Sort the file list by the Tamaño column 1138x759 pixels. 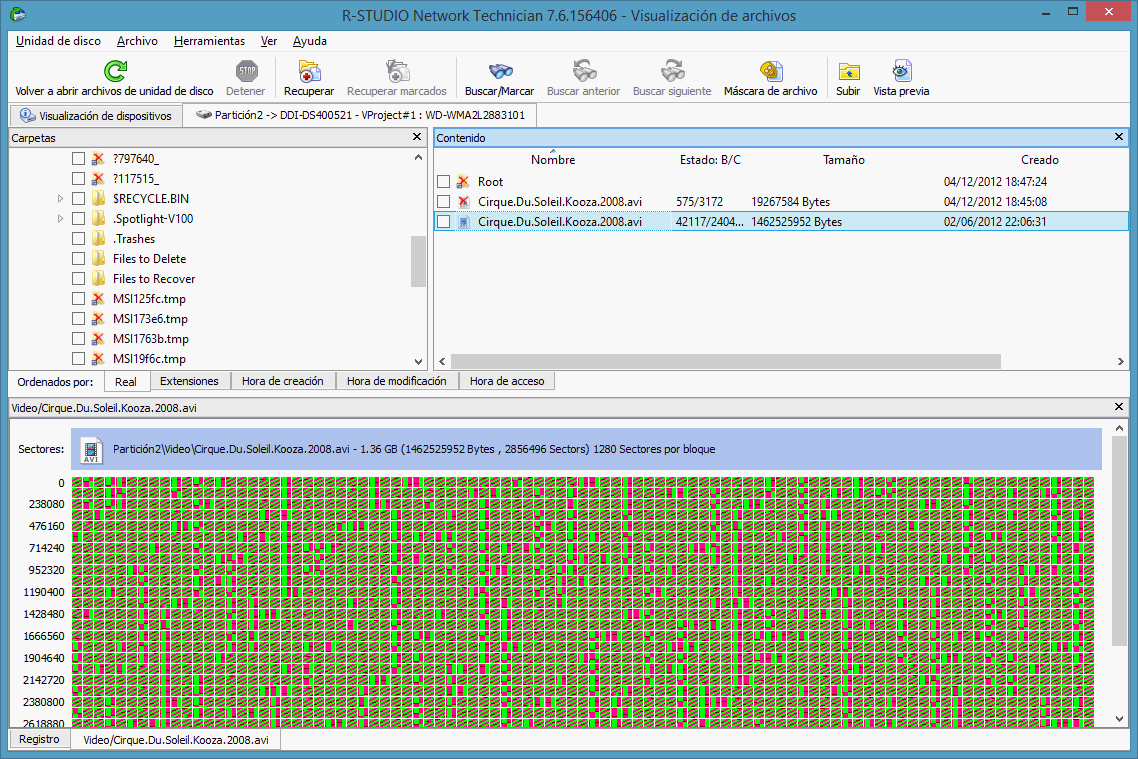(843, 160)
